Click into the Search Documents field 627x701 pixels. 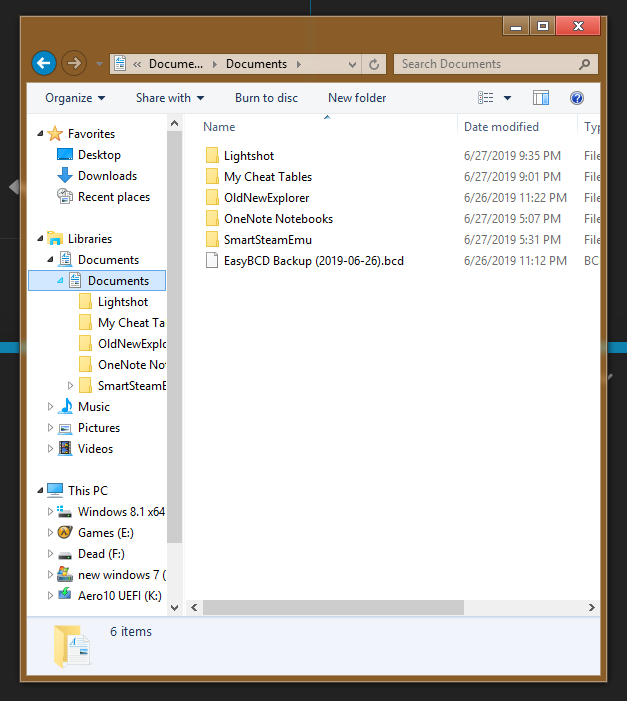(496, 64)
